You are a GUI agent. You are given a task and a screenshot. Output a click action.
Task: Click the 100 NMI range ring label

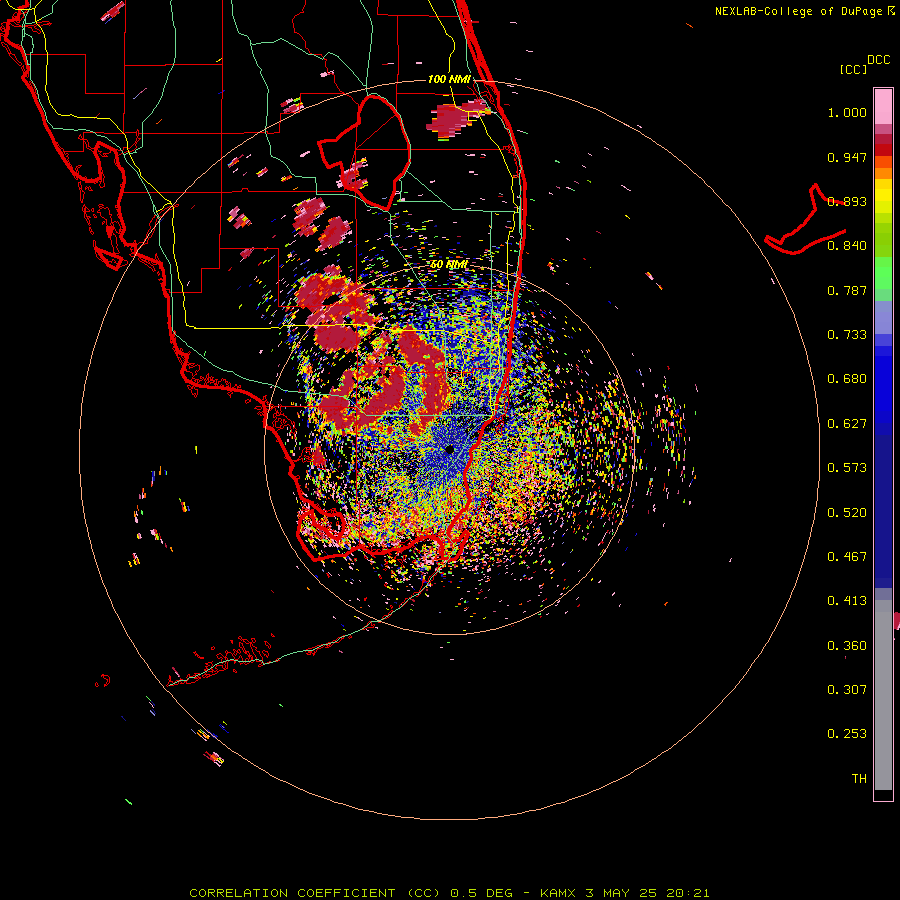449,79
